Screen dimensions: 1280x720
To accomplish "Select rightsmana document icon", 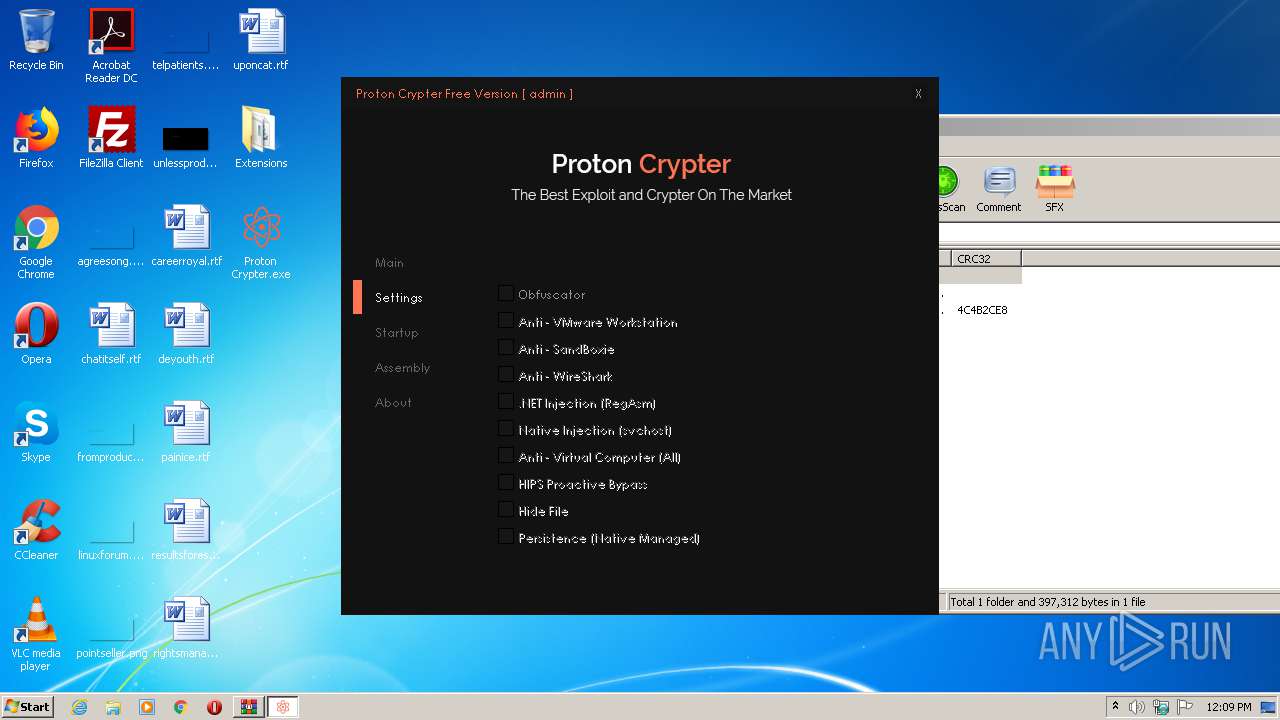I will (186, 628).
